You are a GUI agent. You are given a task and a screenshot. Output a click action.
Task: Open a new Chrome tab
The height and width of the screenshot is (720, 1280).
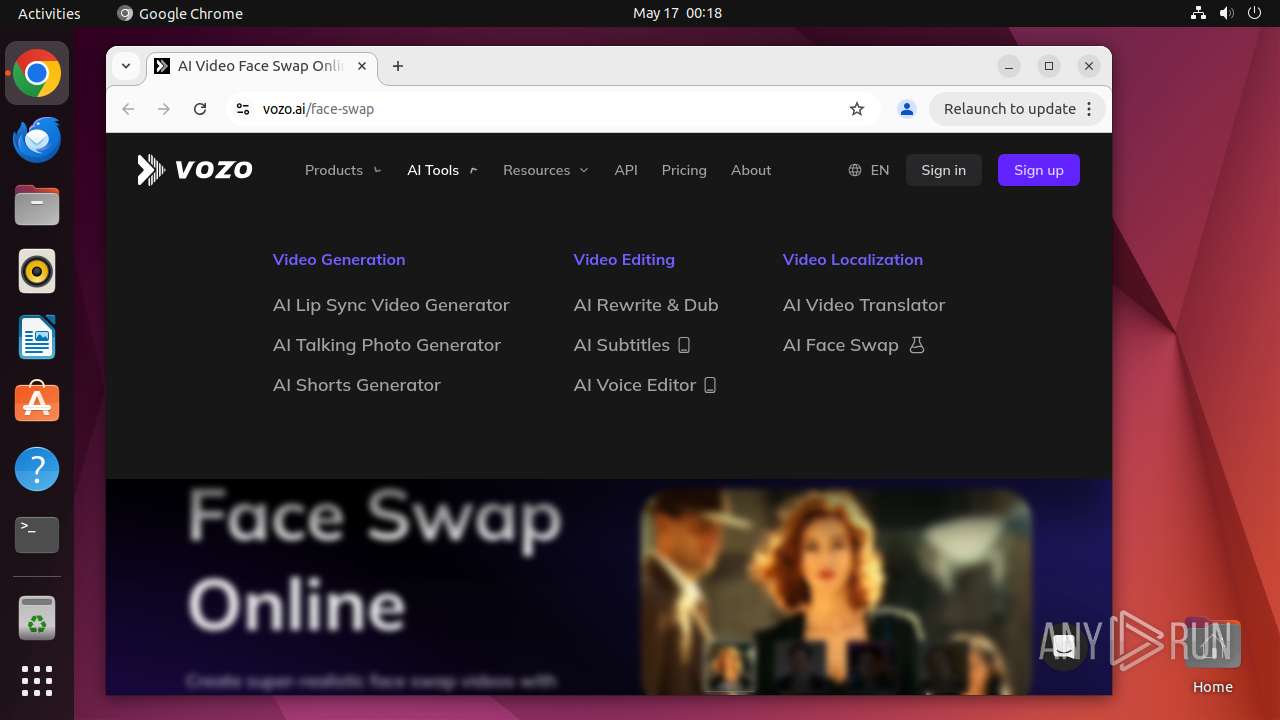(x=398, y=66)
